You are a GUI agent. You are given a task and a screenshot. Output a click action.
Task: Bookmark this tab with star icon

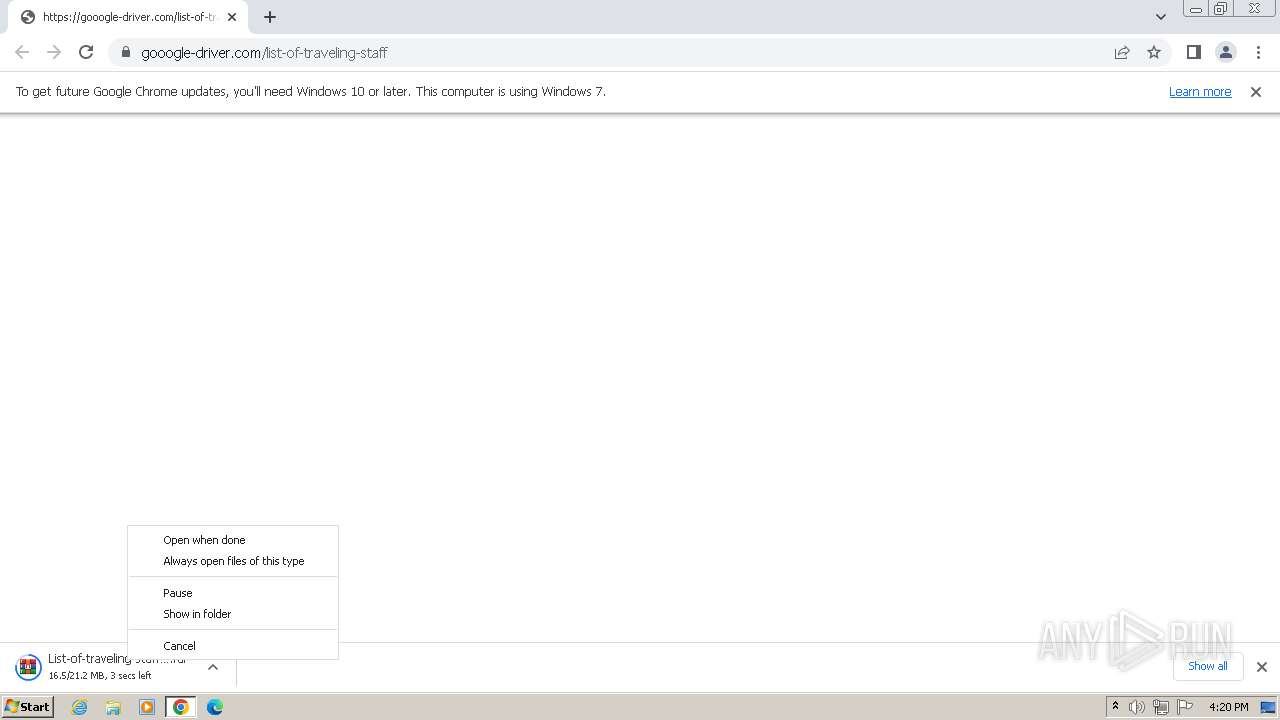click(x=1154, y=52)
